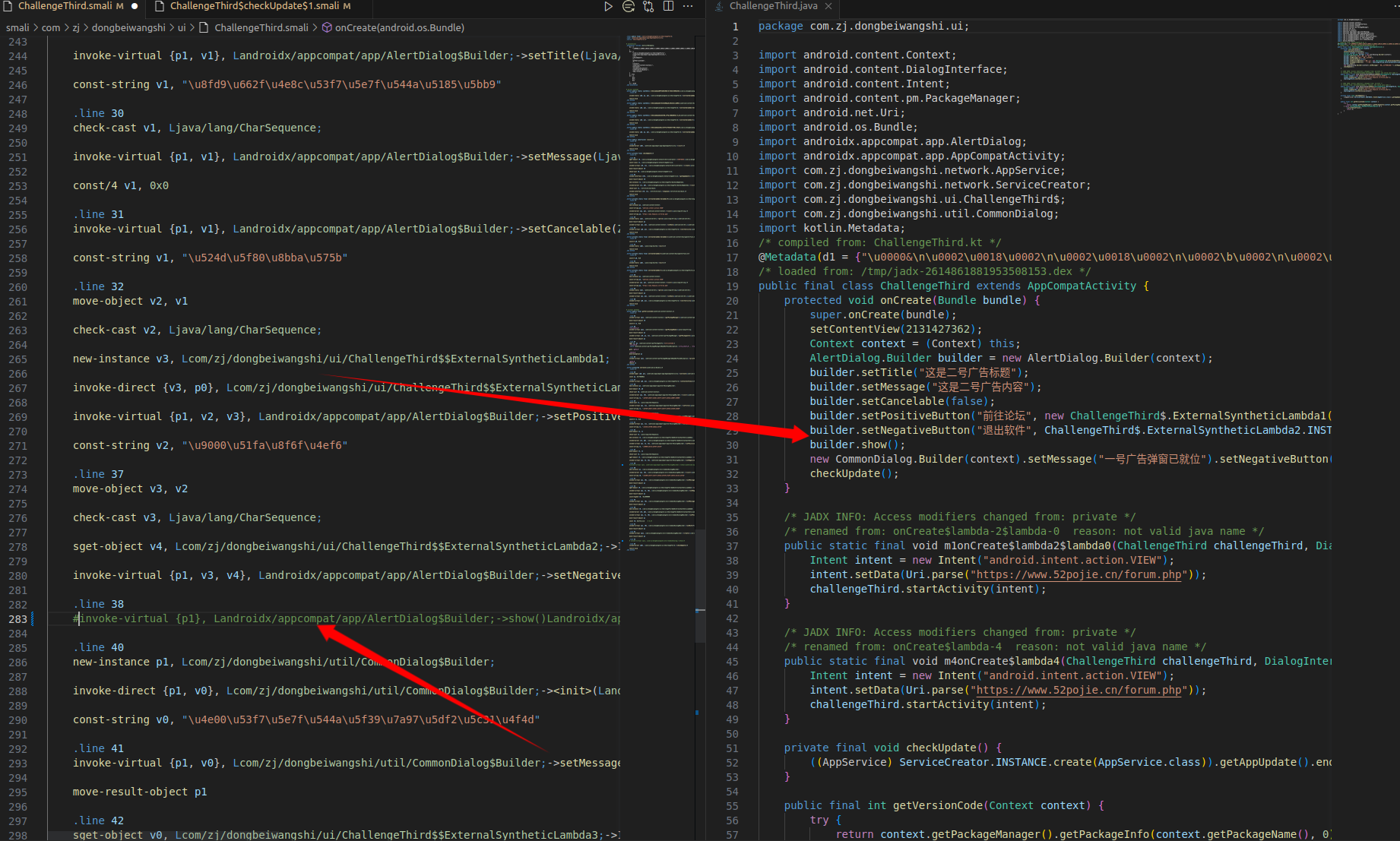The width and height of the screenshot is (1400, 841).
Task: Follow the 52pojie forum link on line 39
Action: [1079, 575]
